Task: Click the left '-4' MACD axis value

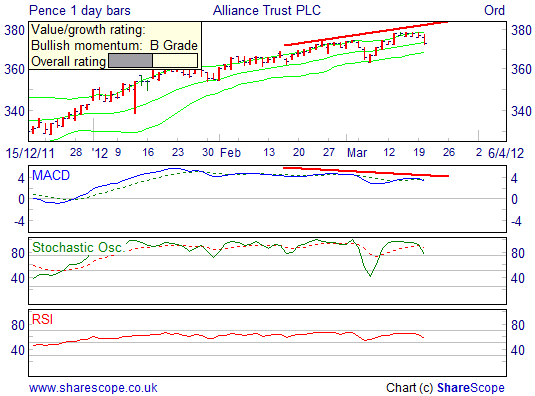Action: coord(19,221)
